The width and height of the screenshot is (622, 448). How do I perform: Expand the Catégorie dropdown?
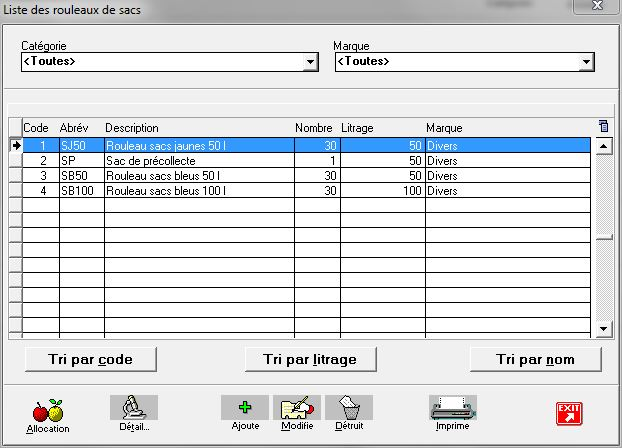pos(310,62)
